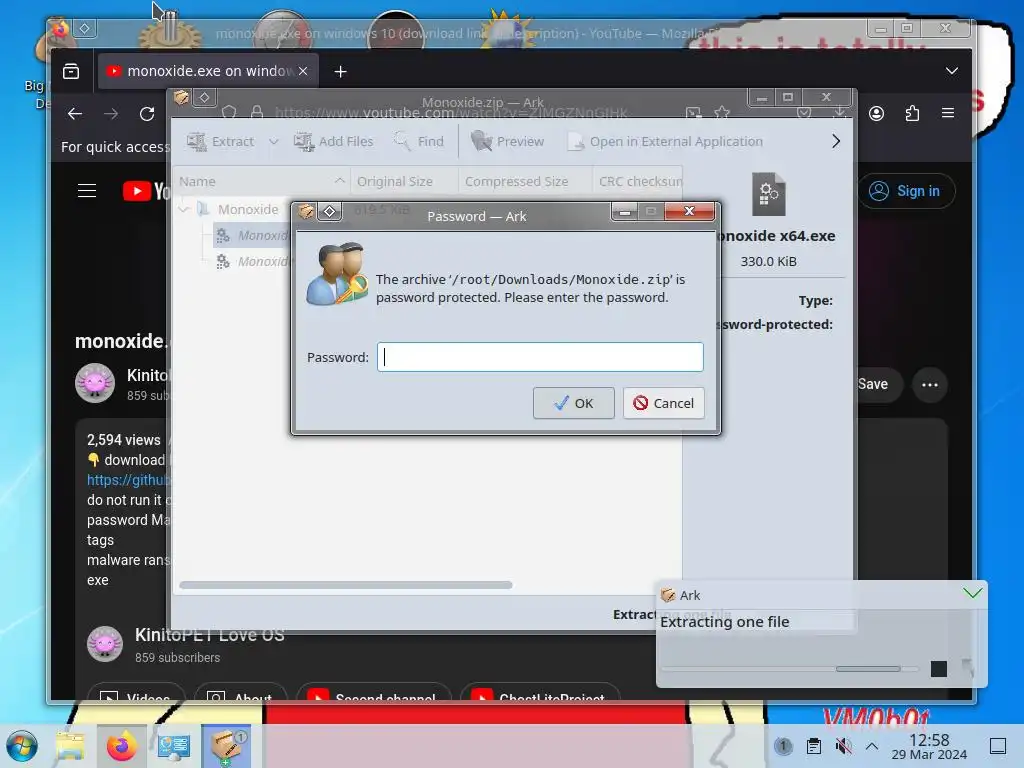Open Firefox View icon
1024x768 pixels.
click(x=71, y=71)
